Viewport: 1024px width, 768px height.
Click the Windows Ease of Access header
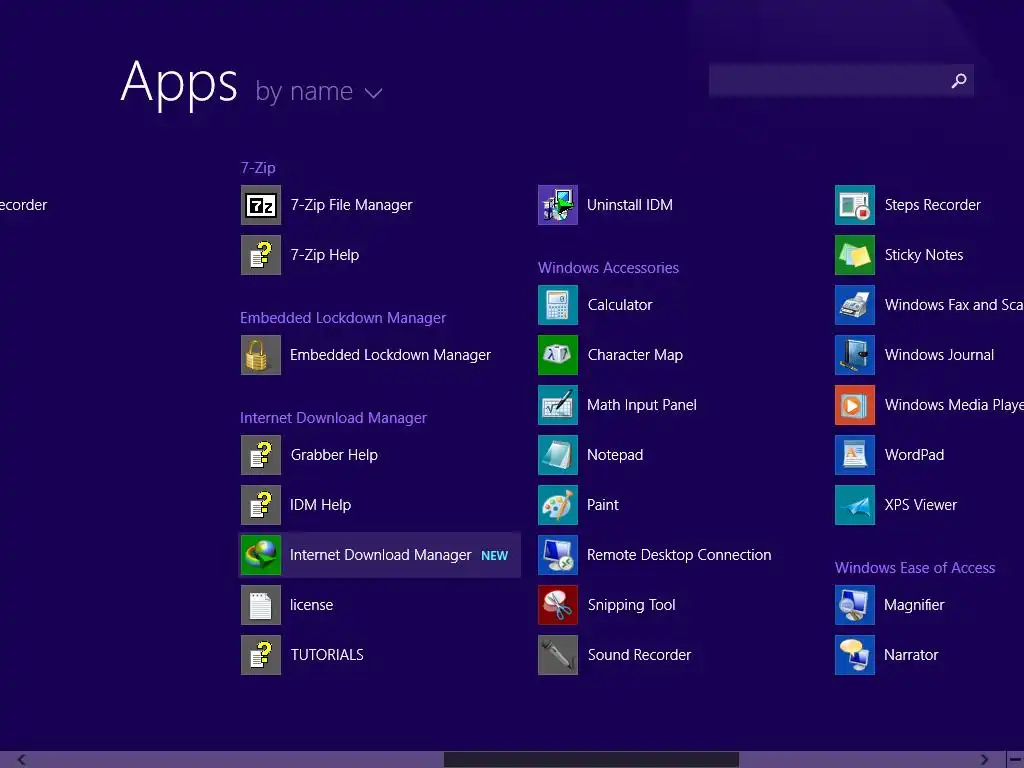click(x=914, y=568)
